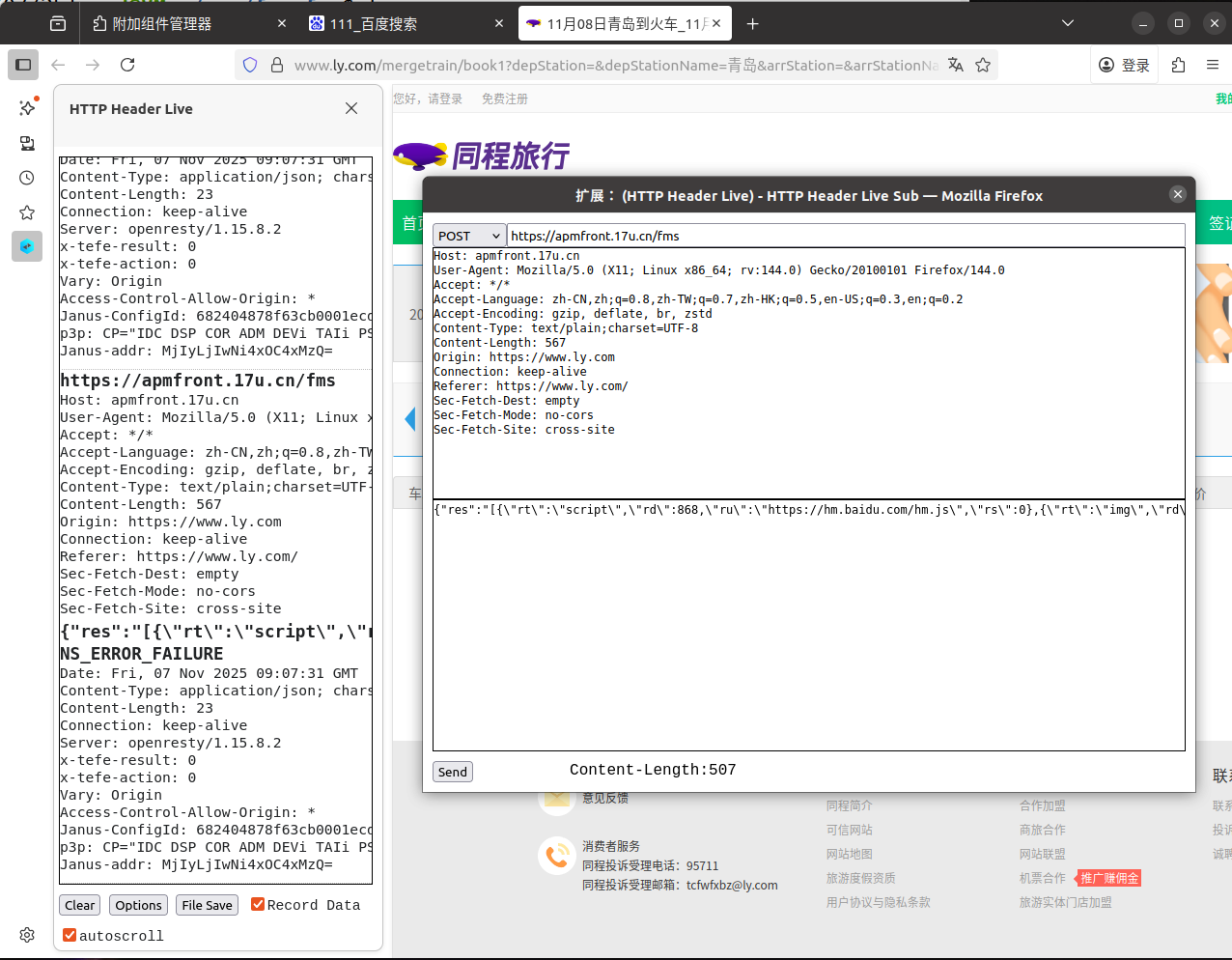Open the 可信网站 footer link

(850, 830)
